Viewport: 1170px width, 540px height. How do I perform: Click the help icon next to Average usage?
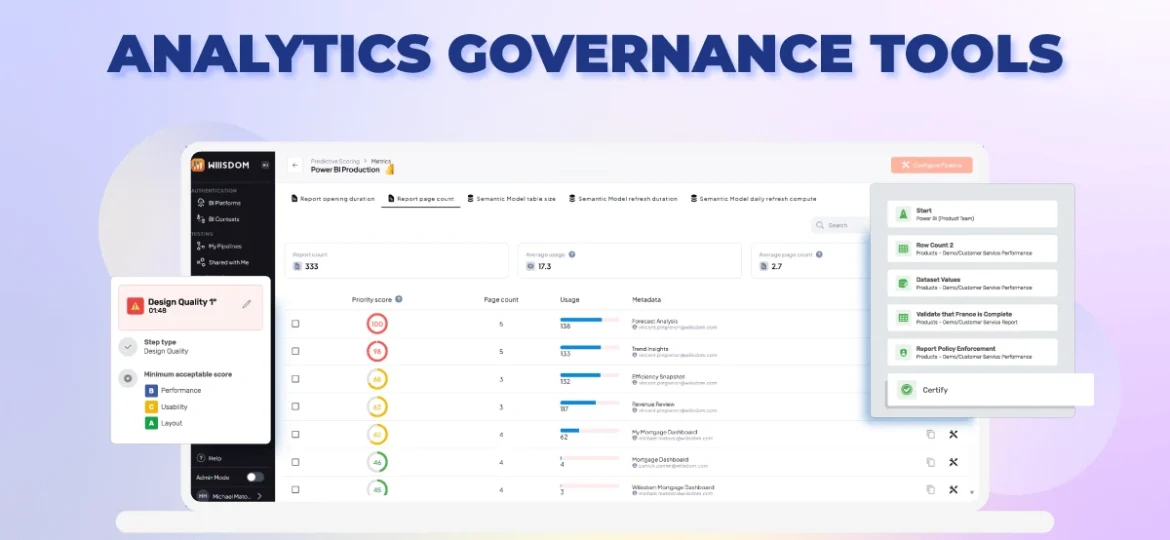572,254
